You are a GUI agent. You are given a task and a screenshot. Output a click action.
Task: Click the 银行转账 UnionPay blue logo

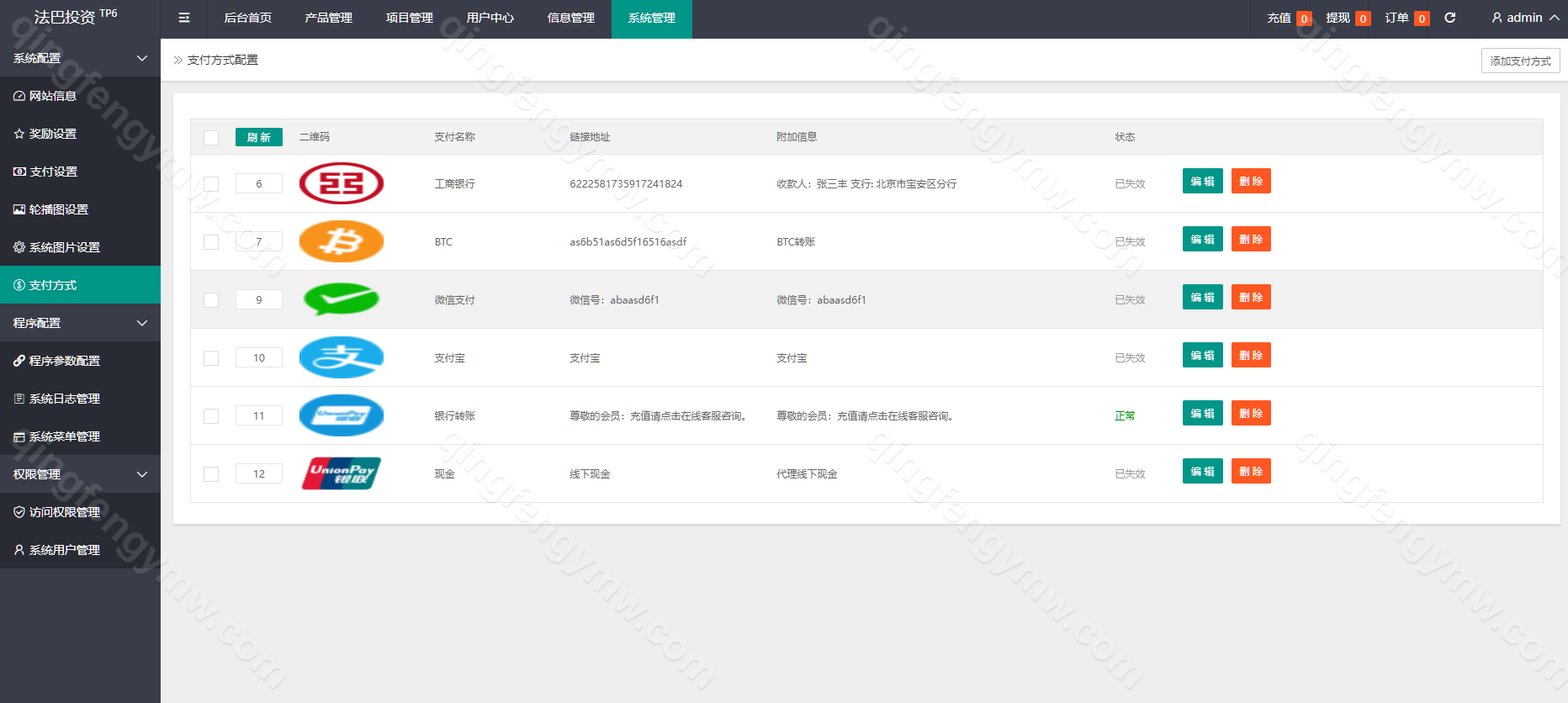[342, 415]
